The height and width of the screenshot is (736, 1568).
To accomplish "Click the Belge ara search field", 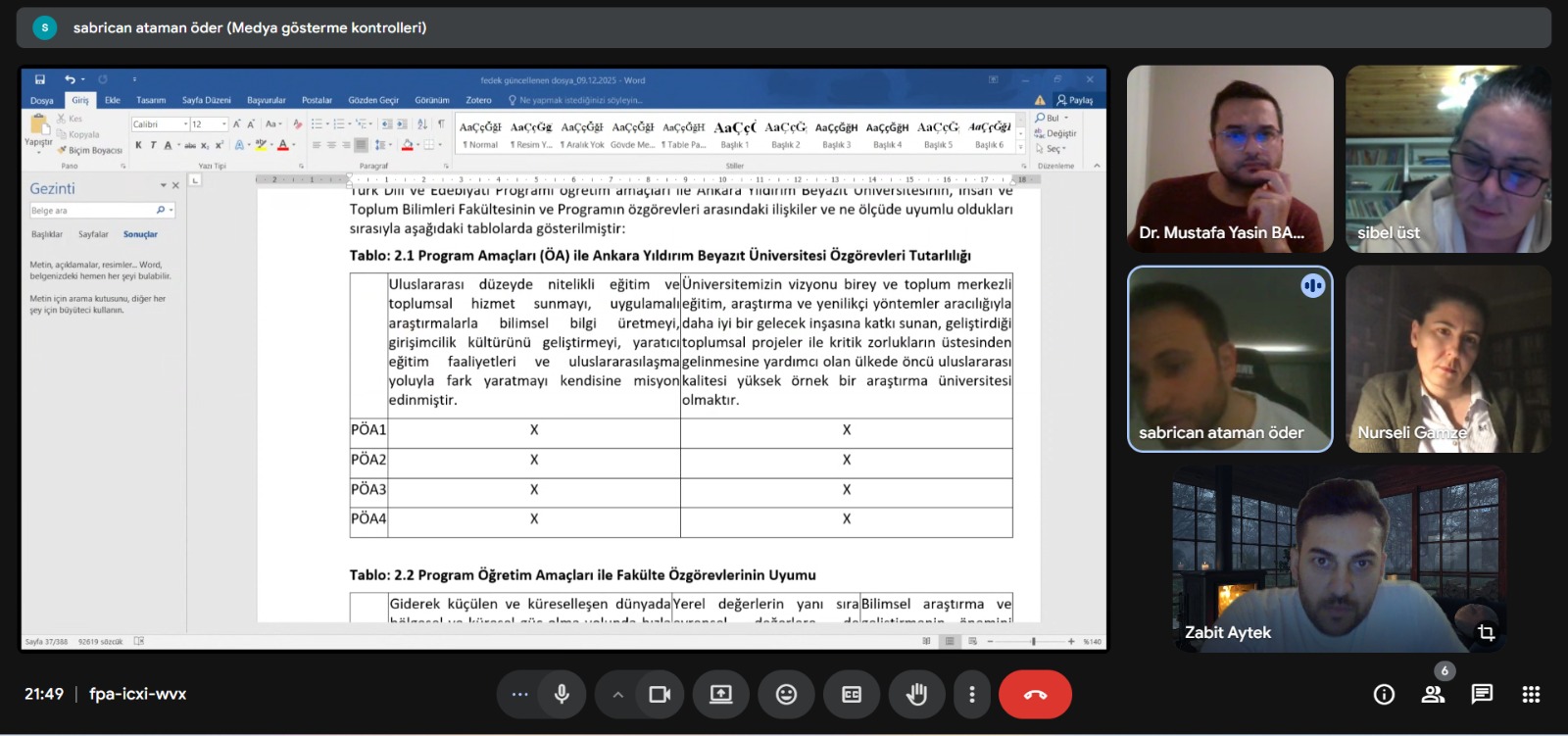I will (x=91, y=211).
